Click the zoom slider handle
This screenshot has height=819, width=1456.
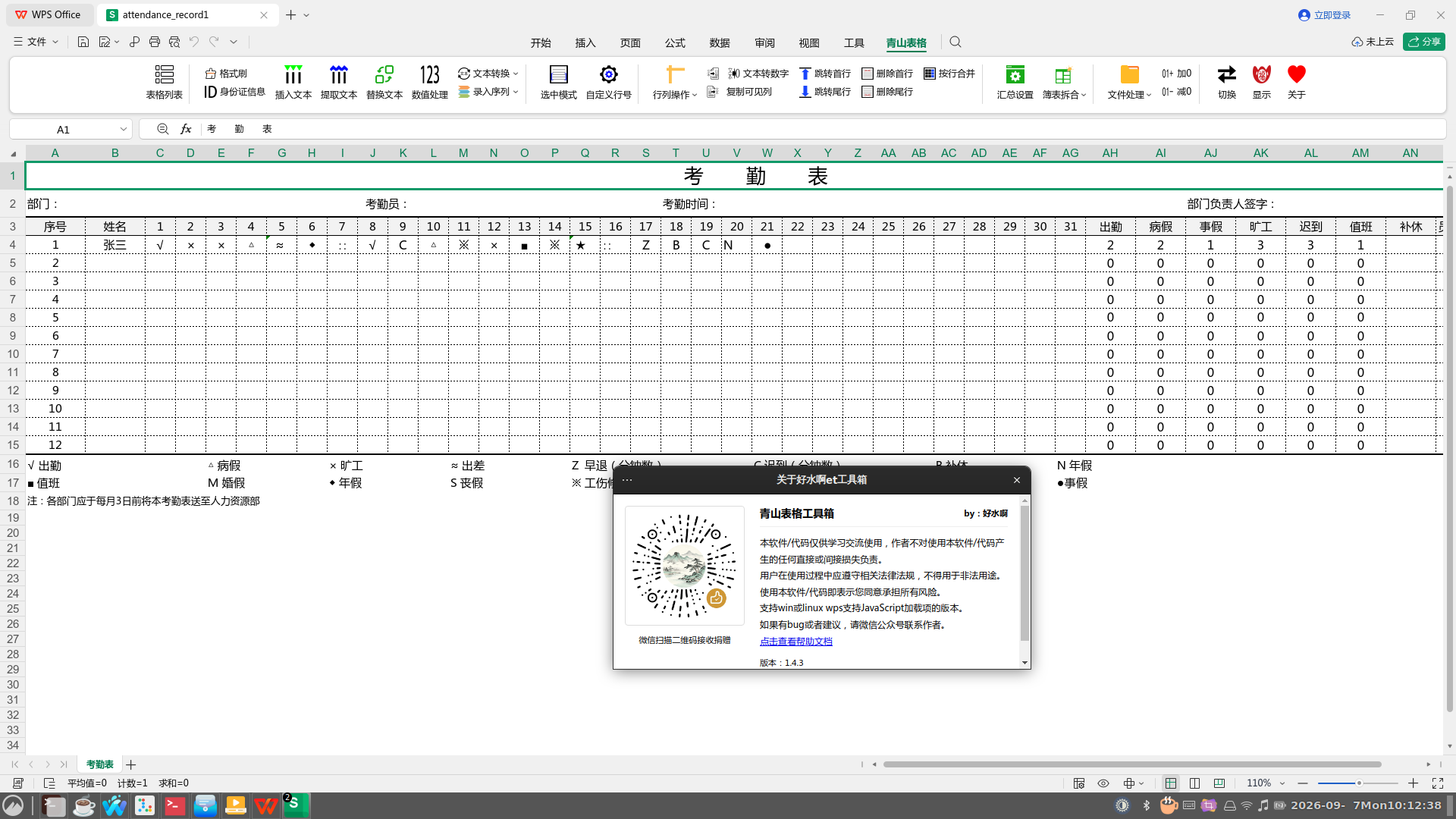[x=1359, y=783]
